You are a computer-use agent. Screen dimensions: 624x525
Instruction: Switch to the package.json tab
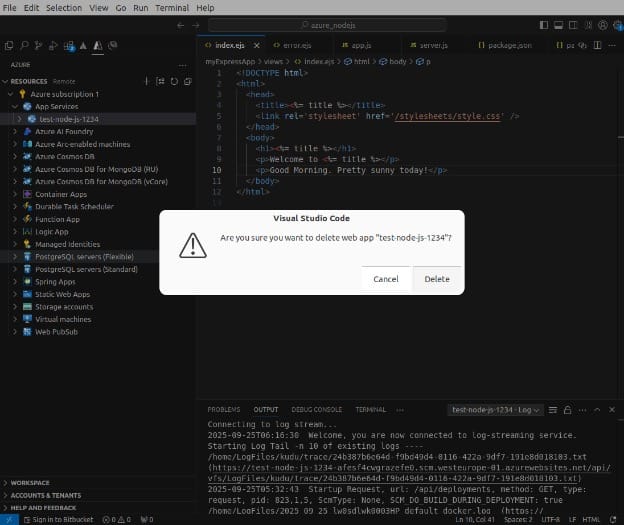pyautogui.click(x=509, y=45)
